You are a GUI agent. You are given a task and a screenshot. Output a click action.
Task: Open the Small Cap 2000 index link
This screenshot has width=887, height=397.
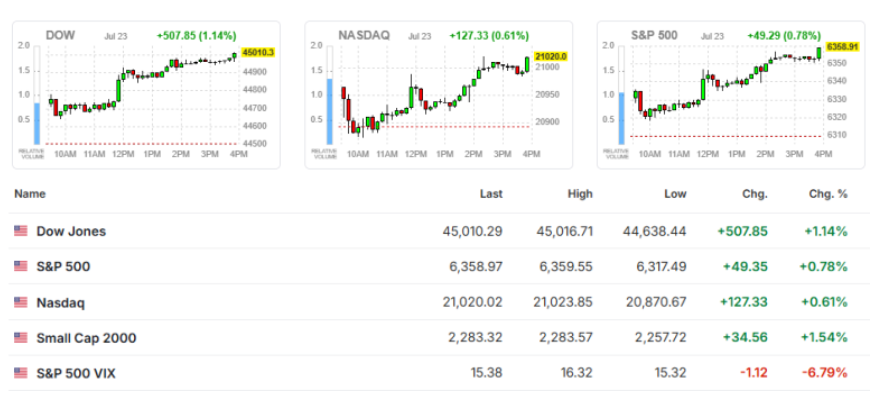coord(87,338)
